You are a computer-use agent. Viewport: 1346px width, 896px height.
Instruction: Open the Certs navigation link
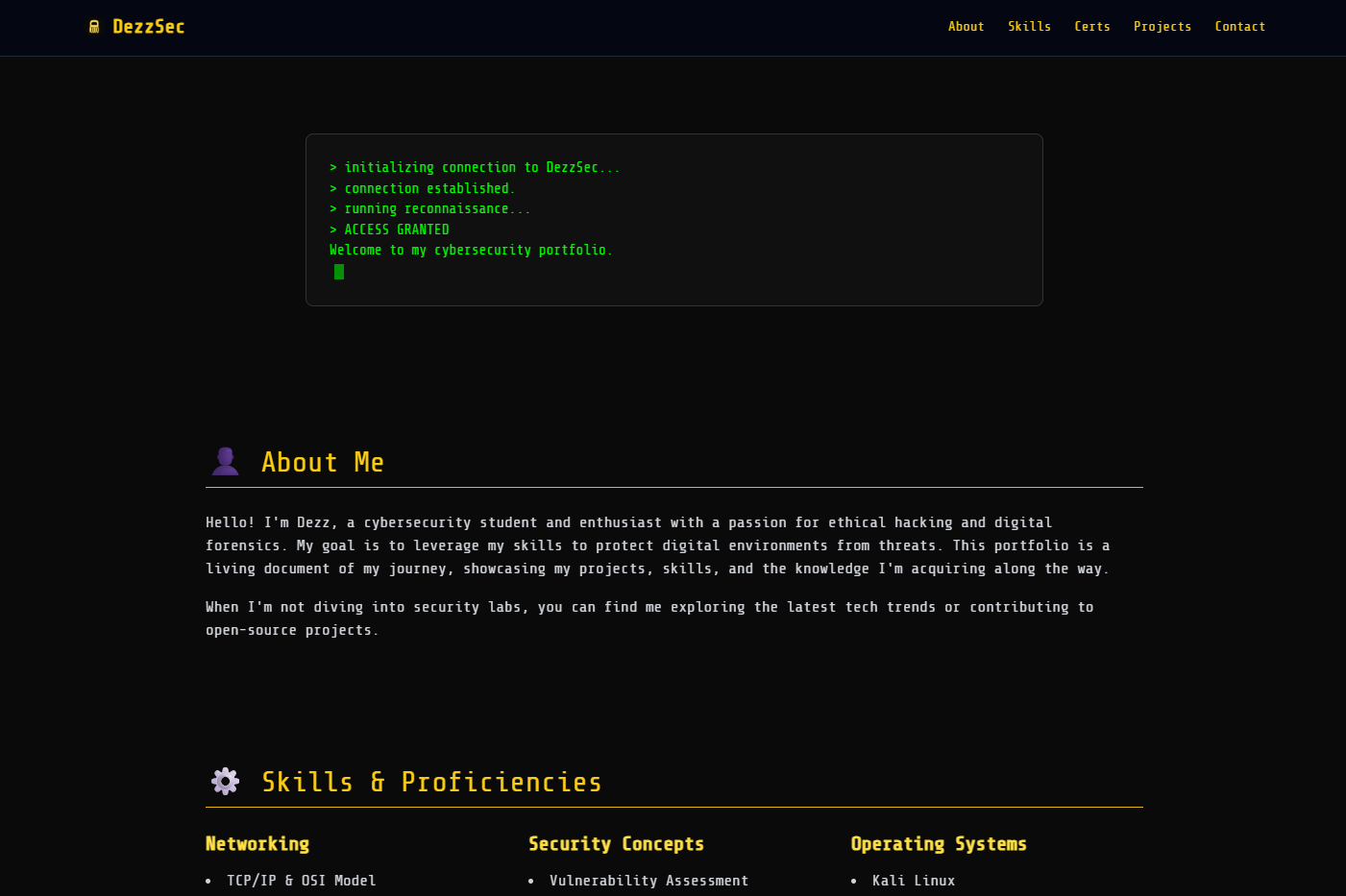coord(1091,27)
